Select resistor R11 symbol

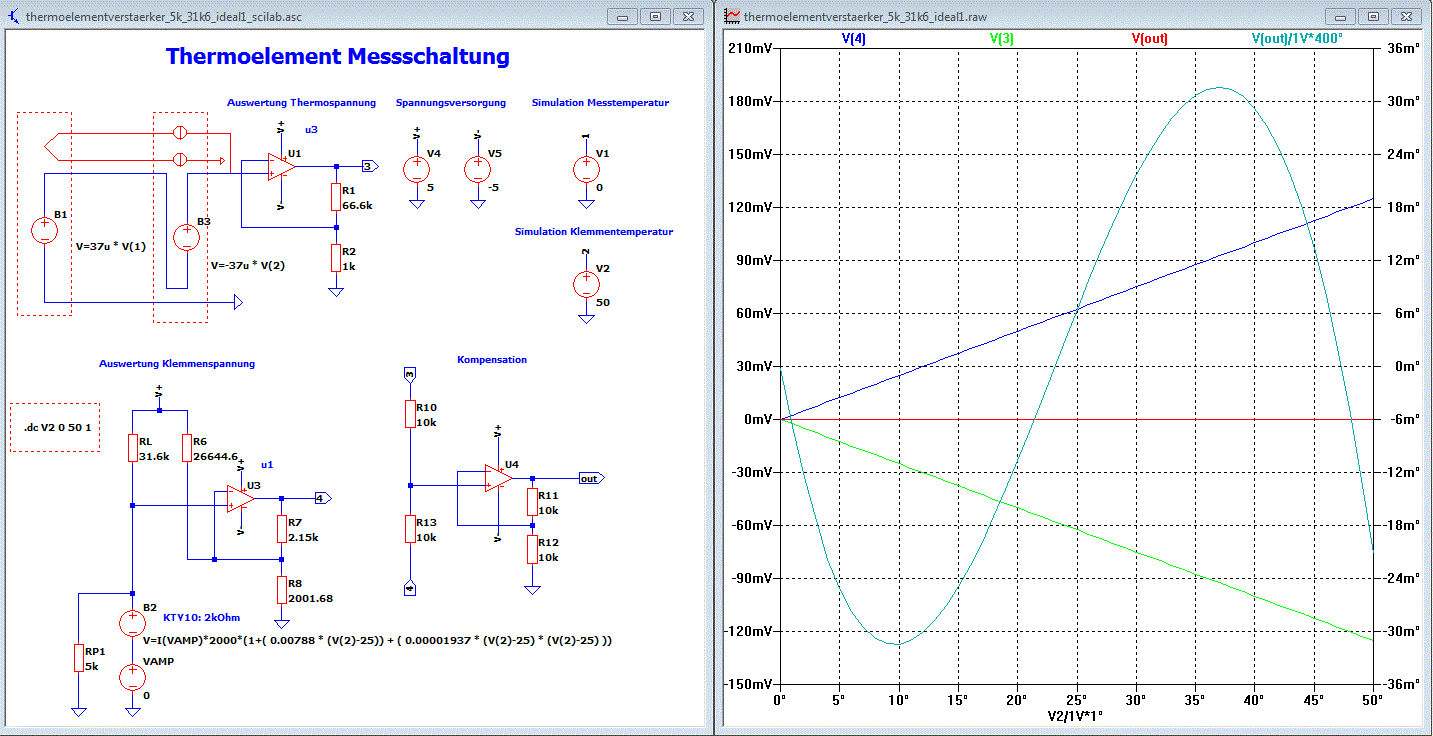tap(531, 502)
